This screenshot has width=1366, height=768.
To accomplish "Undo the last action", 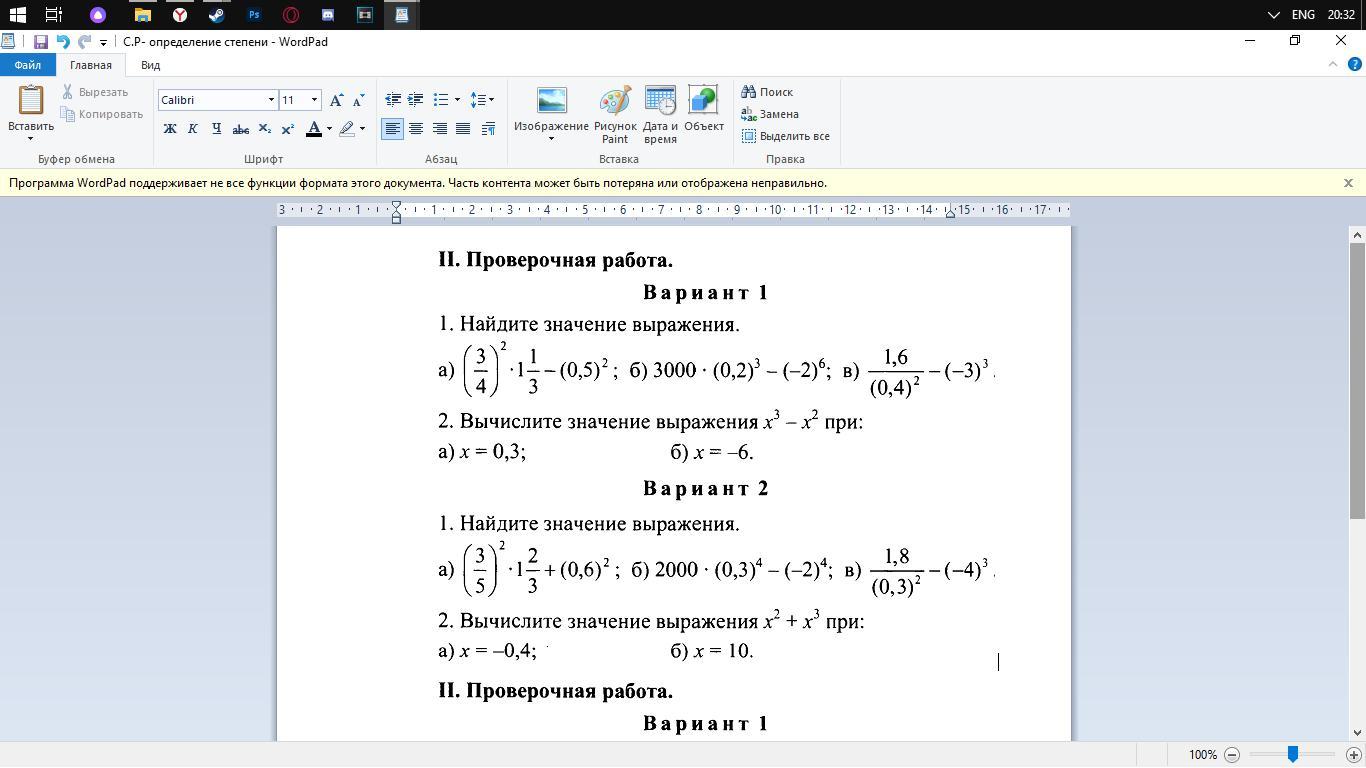I will tap(63, 42).
